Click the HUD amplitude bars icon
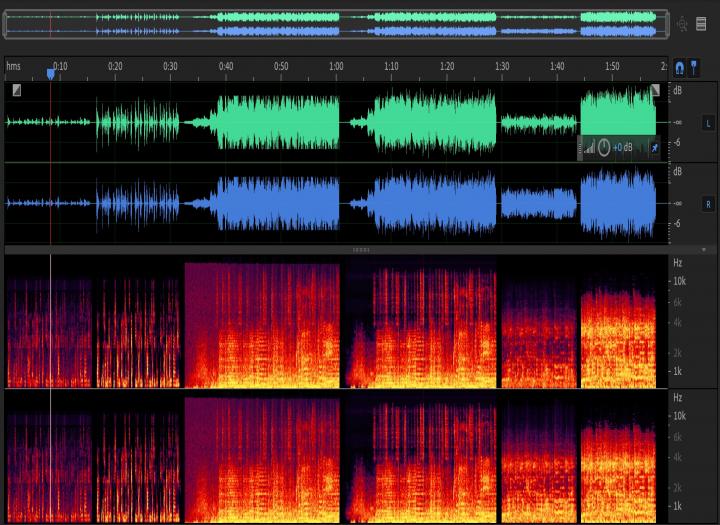 pyautogui.click(x=589, y=148)
